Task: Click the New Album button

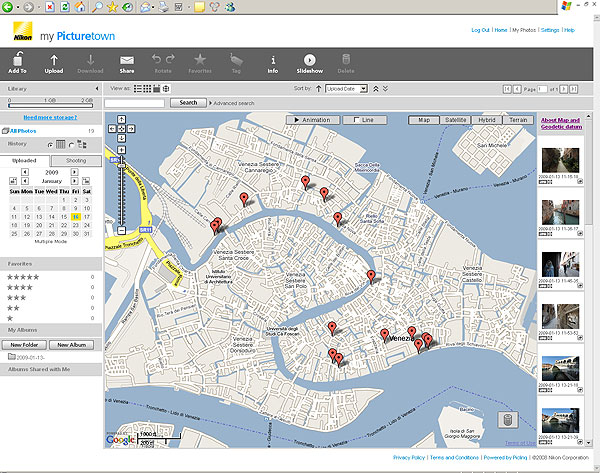Action: [72, 345]
